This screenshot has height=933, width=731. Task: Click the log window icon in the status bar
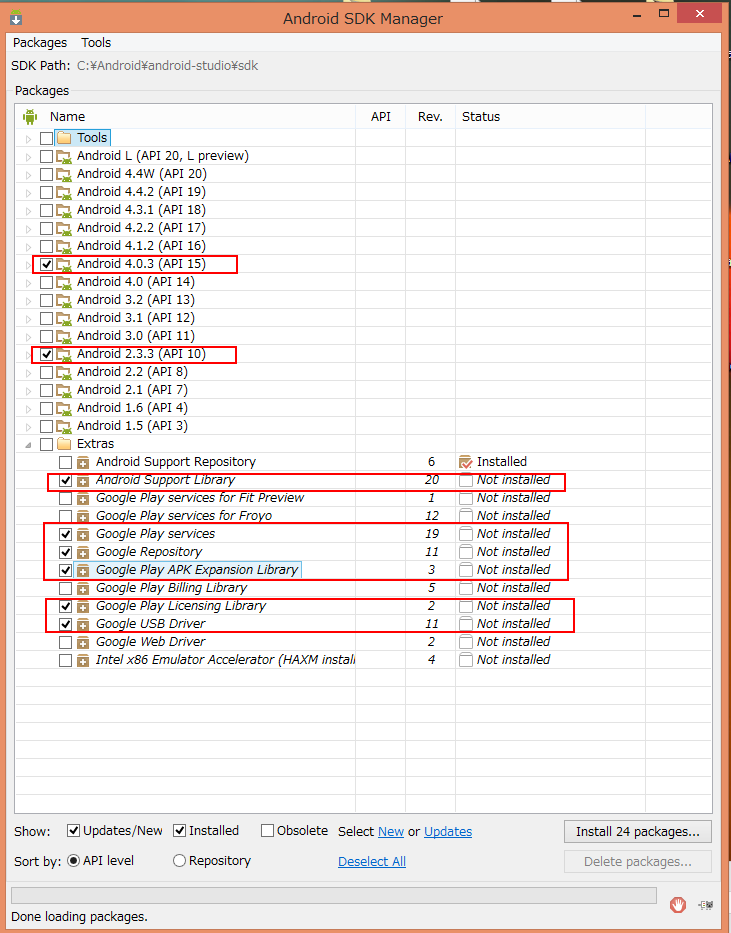(x=706, y=905)
